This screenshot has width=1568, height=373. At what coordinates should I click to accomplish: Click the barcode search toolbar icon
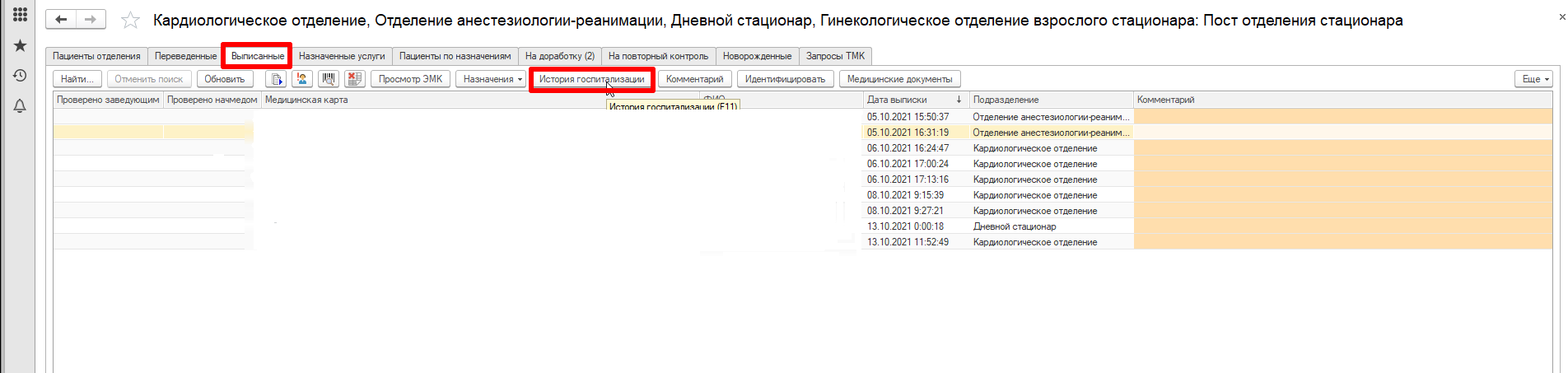pyautogui.click(x=329, y=79)
